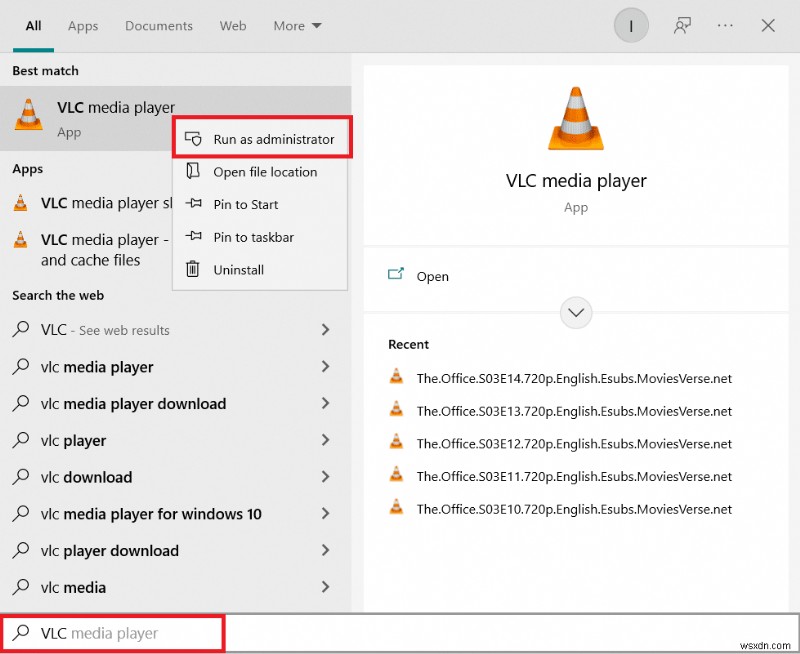The width and height of the screenshot is (800, 654).
Task: Click the down chevron below Open
Action: pyautogui.click(x=576, y=313)
